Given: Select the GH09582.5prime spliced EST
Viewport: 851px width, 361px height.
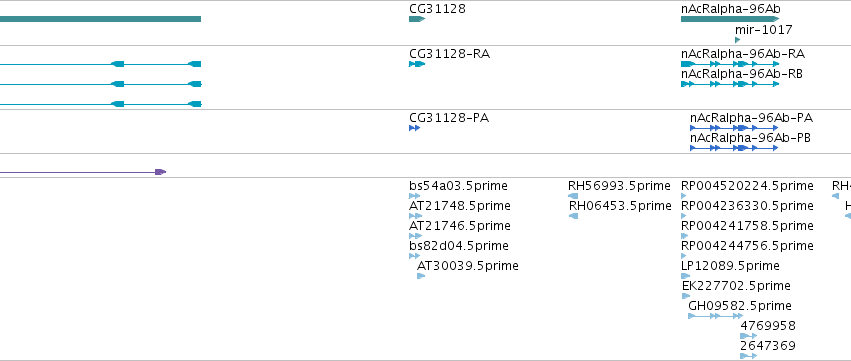Looking at the screenshot, I should coord(716,316).
